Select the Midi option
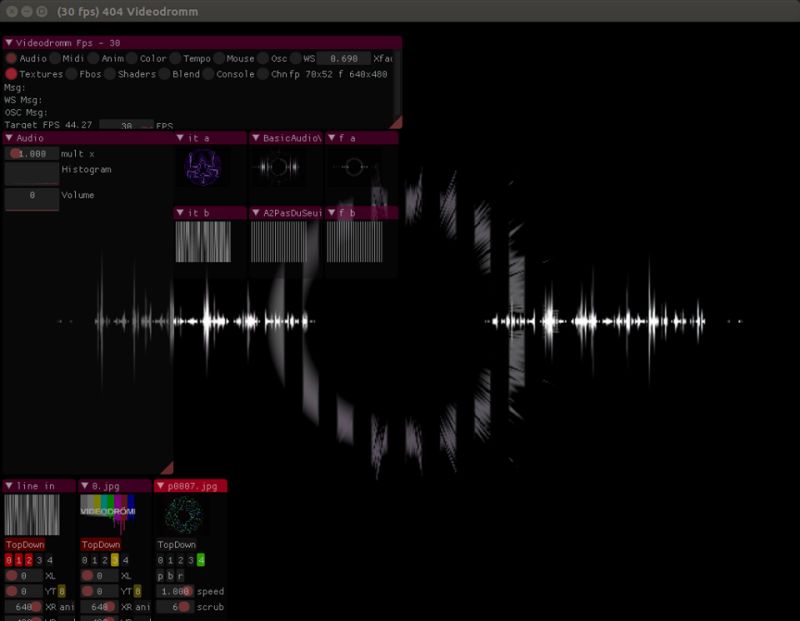The image size is (800, 621). point(55,59)
